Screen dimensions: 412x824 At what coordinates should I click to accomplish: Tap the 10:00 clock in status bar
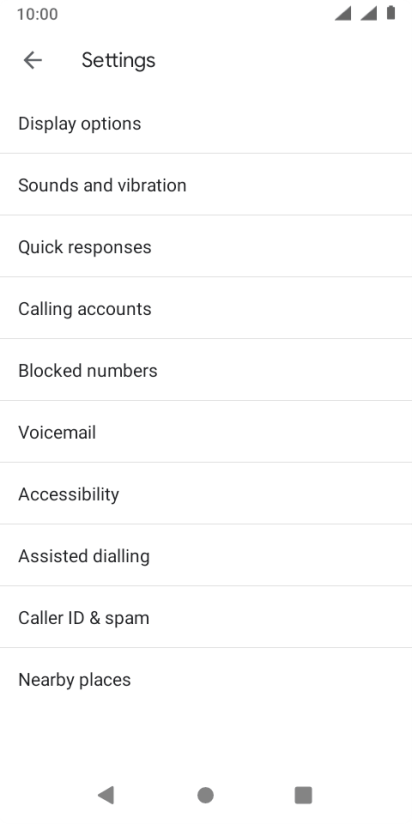[x=37, y=14]
